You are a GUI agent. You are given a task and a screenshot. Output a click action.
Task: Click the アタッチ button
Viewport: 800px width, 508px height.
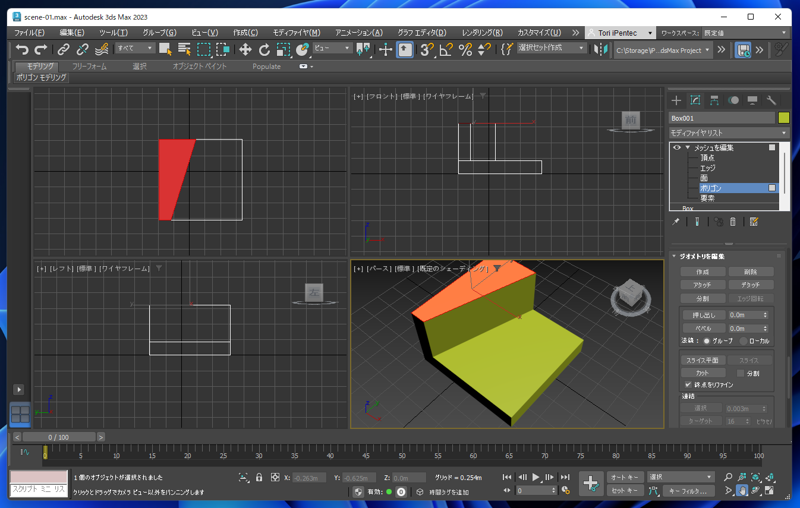(702, 285)
